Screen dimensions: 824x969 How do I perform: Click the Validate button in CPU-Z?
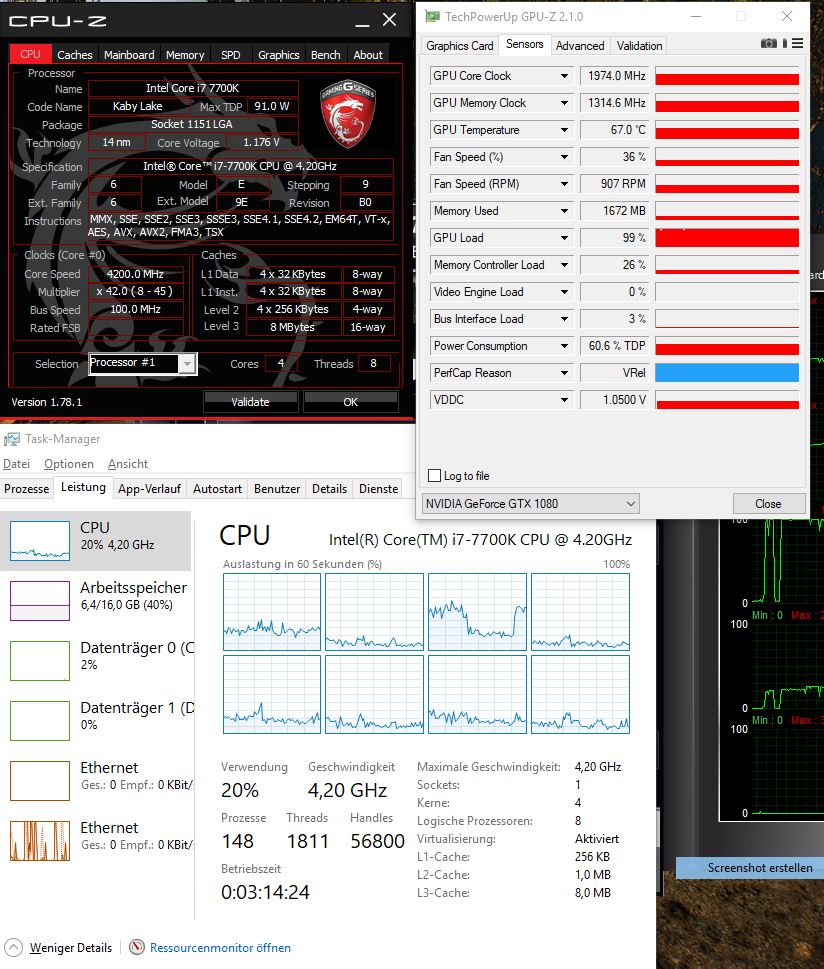250,402
